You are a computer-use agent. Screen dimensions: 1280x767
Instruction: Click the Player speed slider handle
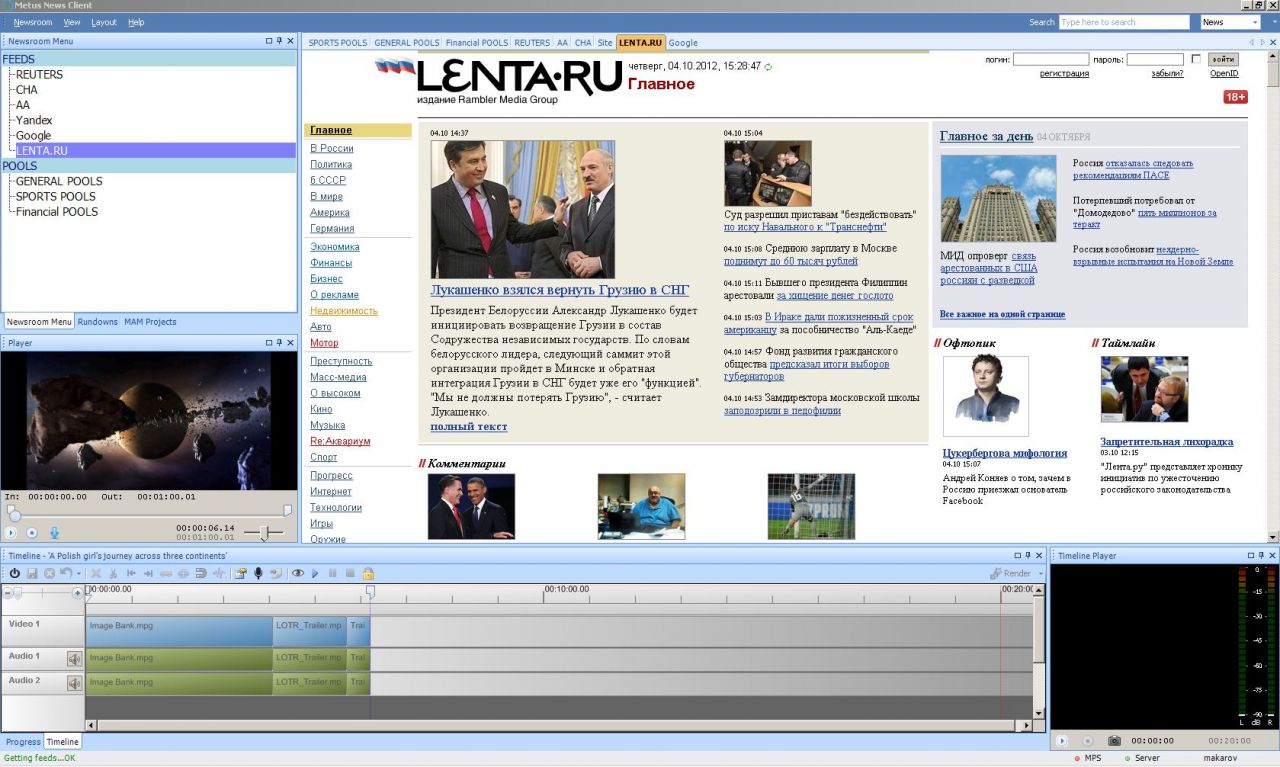[264, 533]
